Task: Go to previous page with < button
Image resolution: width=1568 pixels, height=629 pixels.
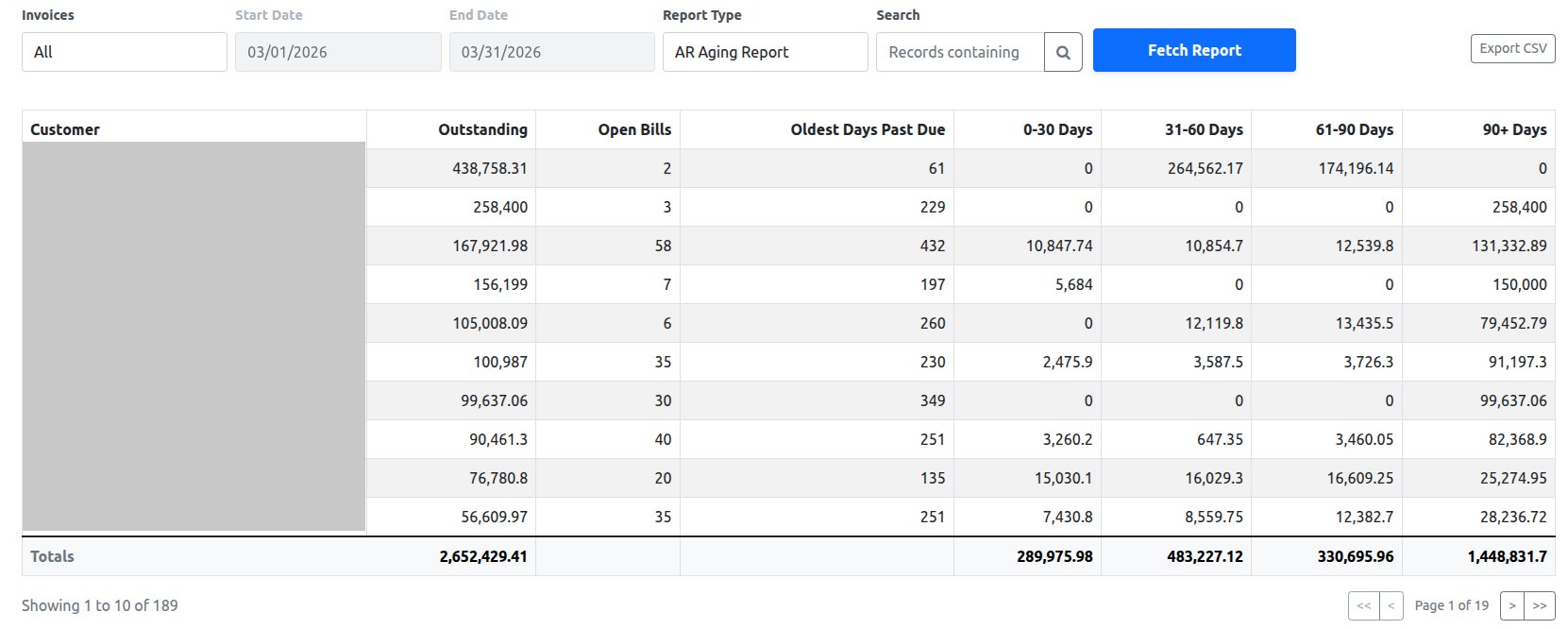Action: click(1391, 605)
